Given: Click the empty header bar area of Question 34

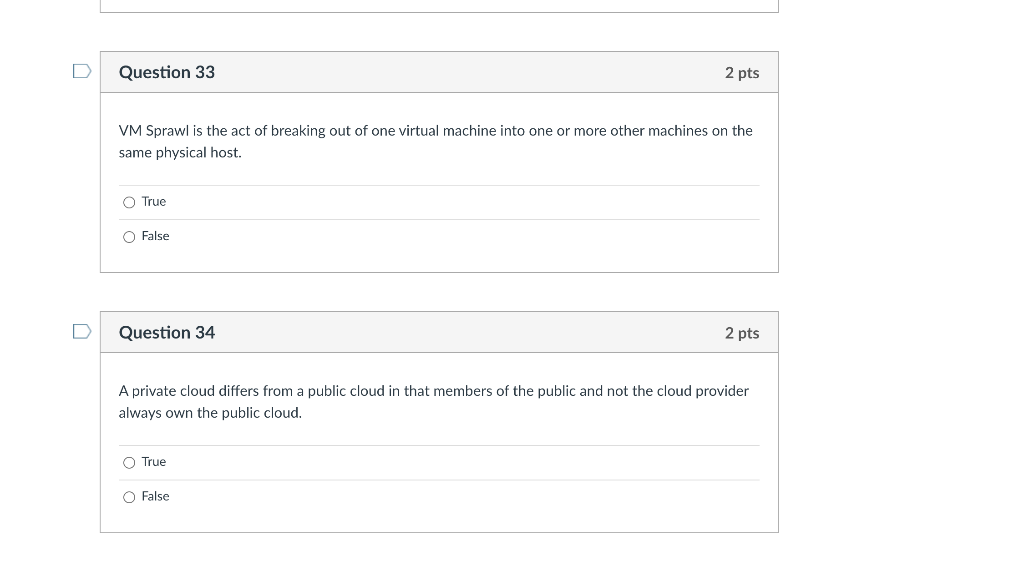Looking at the screenshot, I should (470, 332).
